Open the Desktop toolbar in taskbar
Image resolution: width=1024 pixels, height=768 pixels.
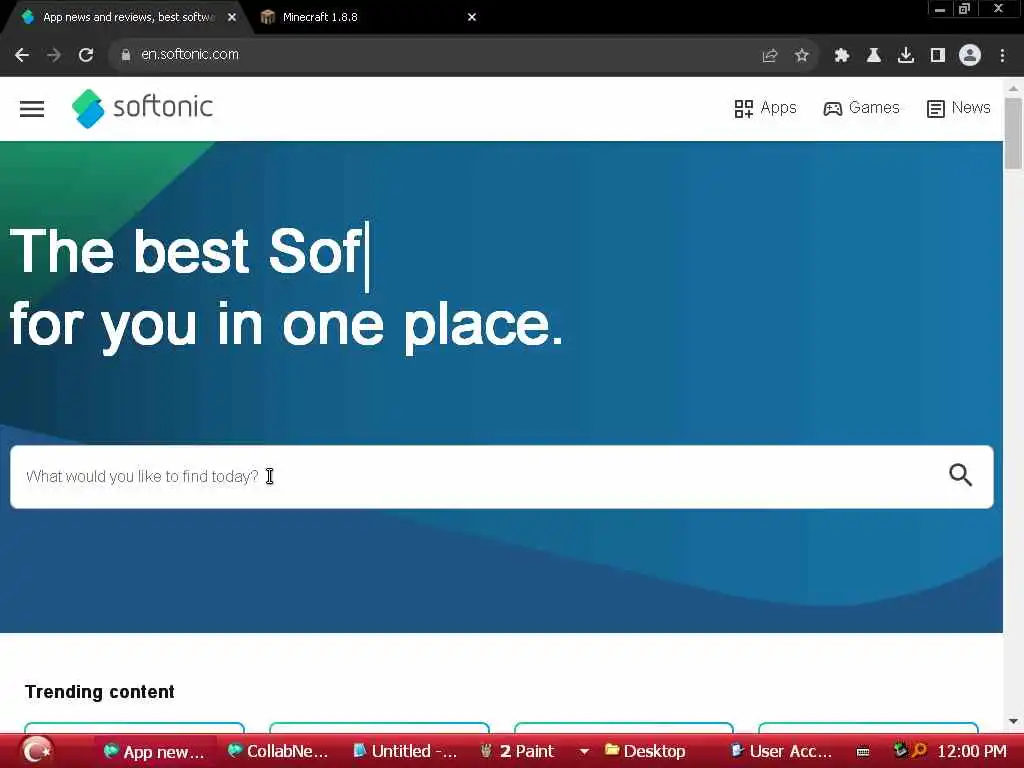(x=645, y=752)
